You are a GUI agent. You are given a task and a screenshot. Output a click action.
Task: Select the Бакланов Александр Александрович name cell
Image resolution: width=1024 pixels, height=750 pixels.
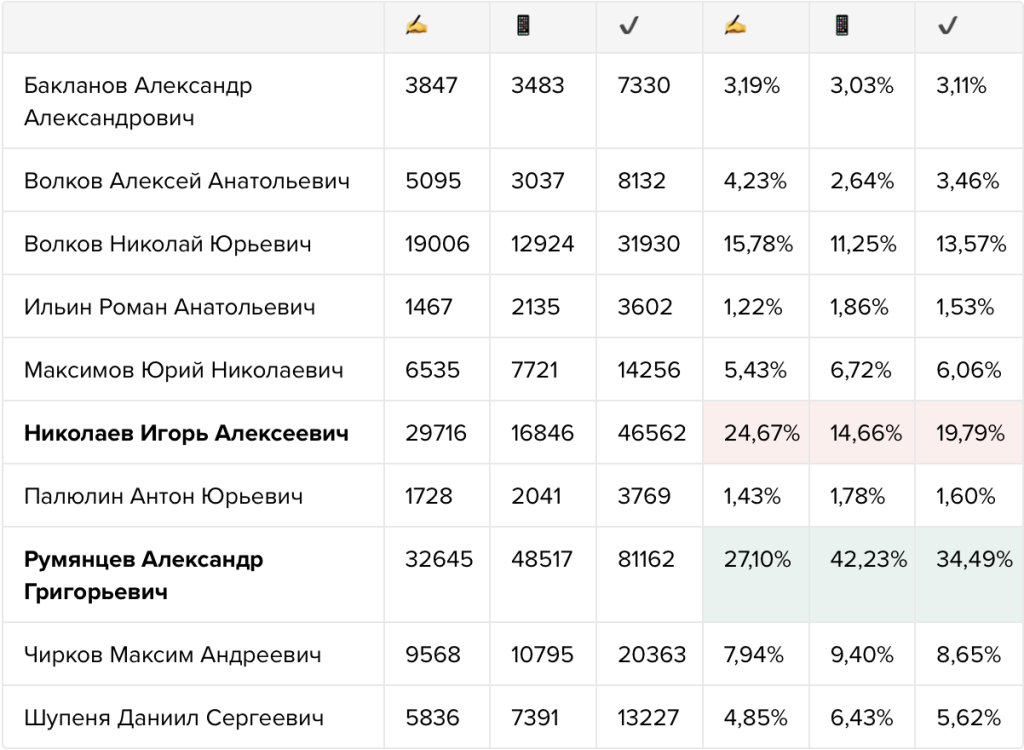tap(193, 101)
